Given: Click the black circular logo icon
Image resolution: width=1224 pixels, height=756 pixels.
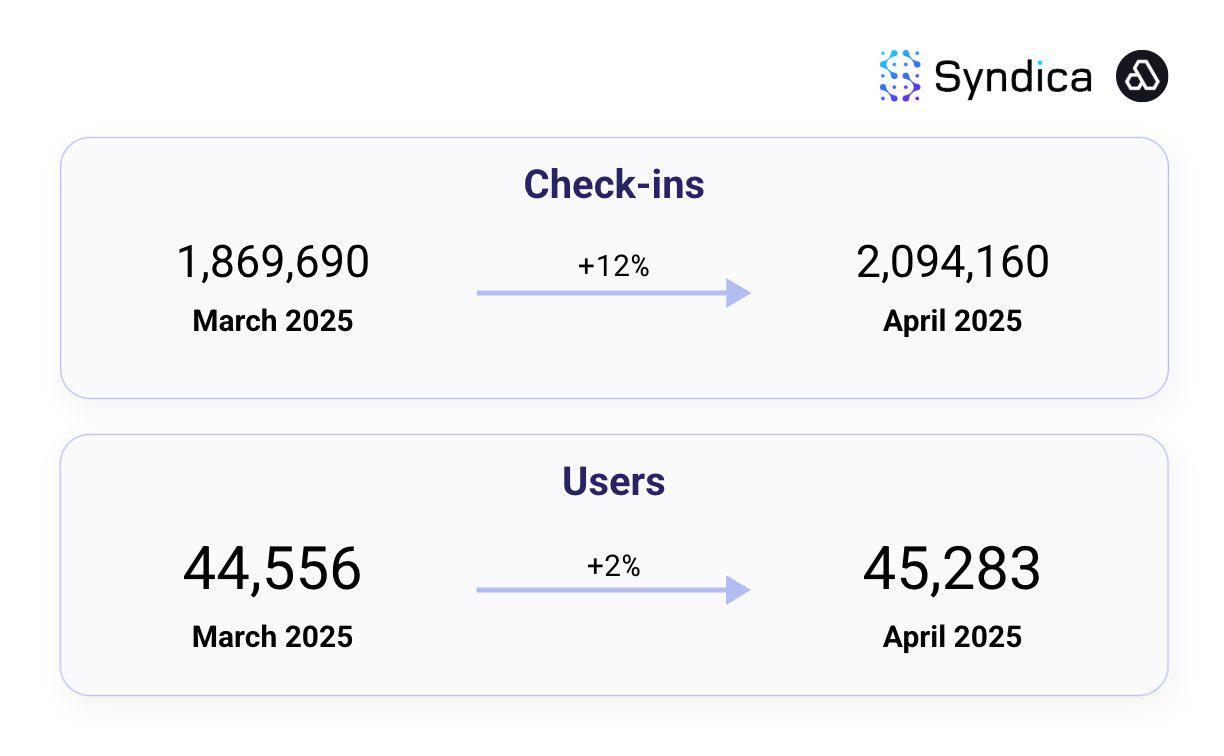Looking at the screenshot, I should pyautogui.click(x=1141, y=76).
